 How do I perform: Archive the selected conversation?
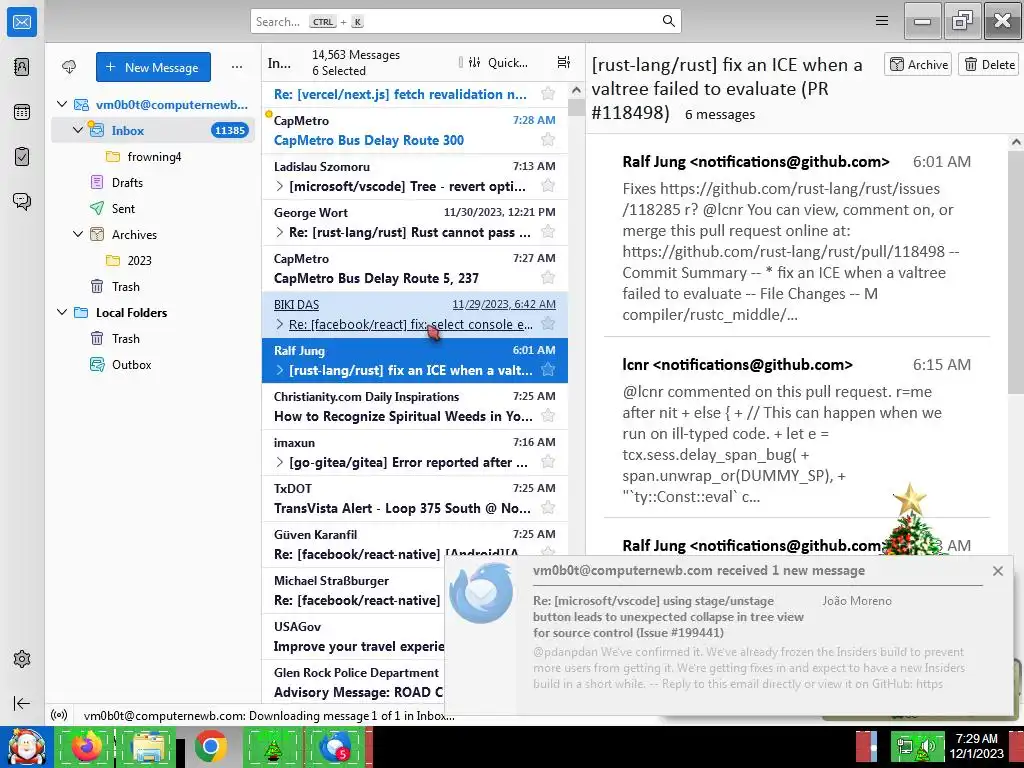tap(918, 64)
